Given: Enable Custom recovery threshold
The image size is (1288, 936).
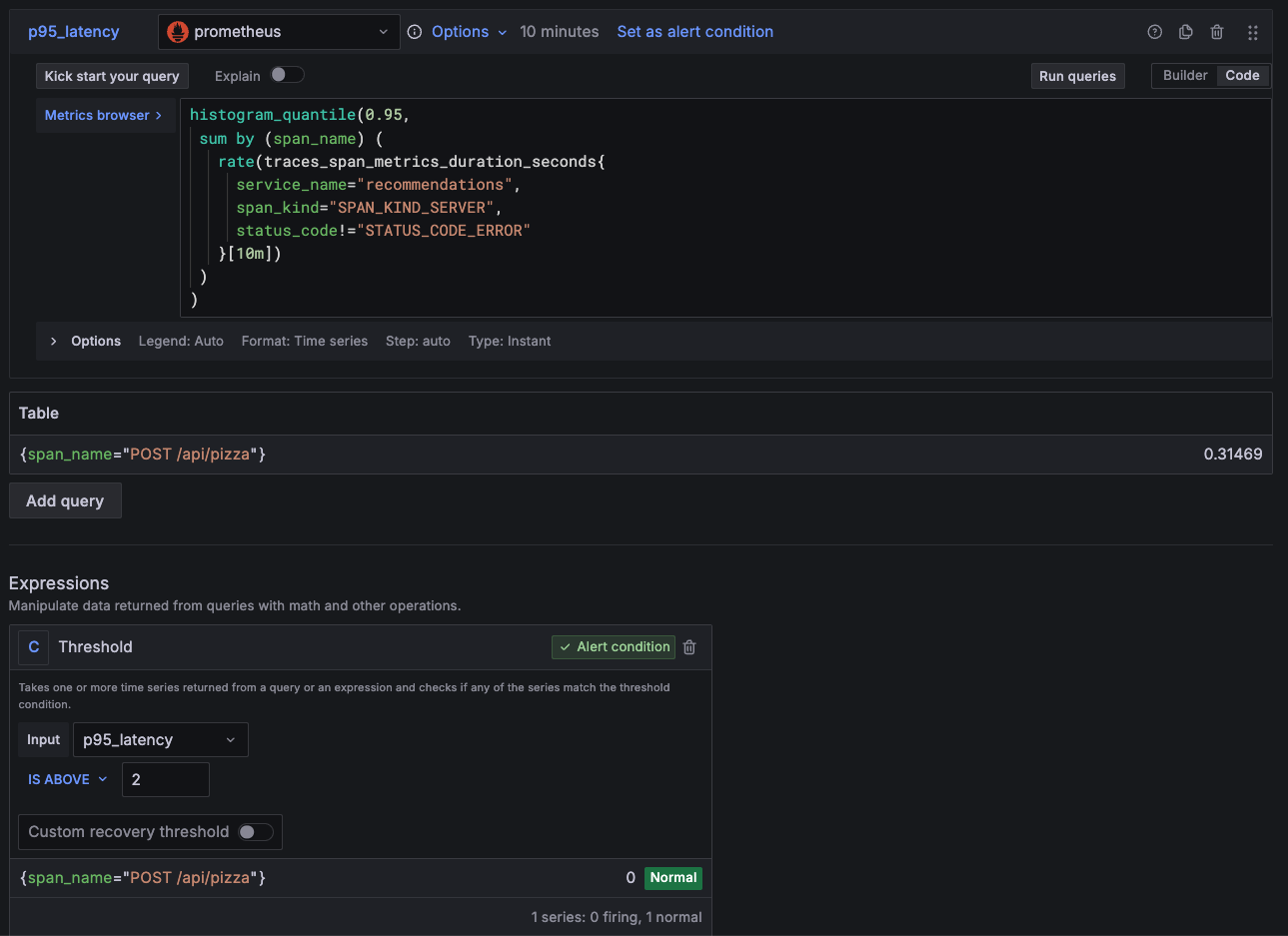Looking at the screenshot, I should pos(256,831).
